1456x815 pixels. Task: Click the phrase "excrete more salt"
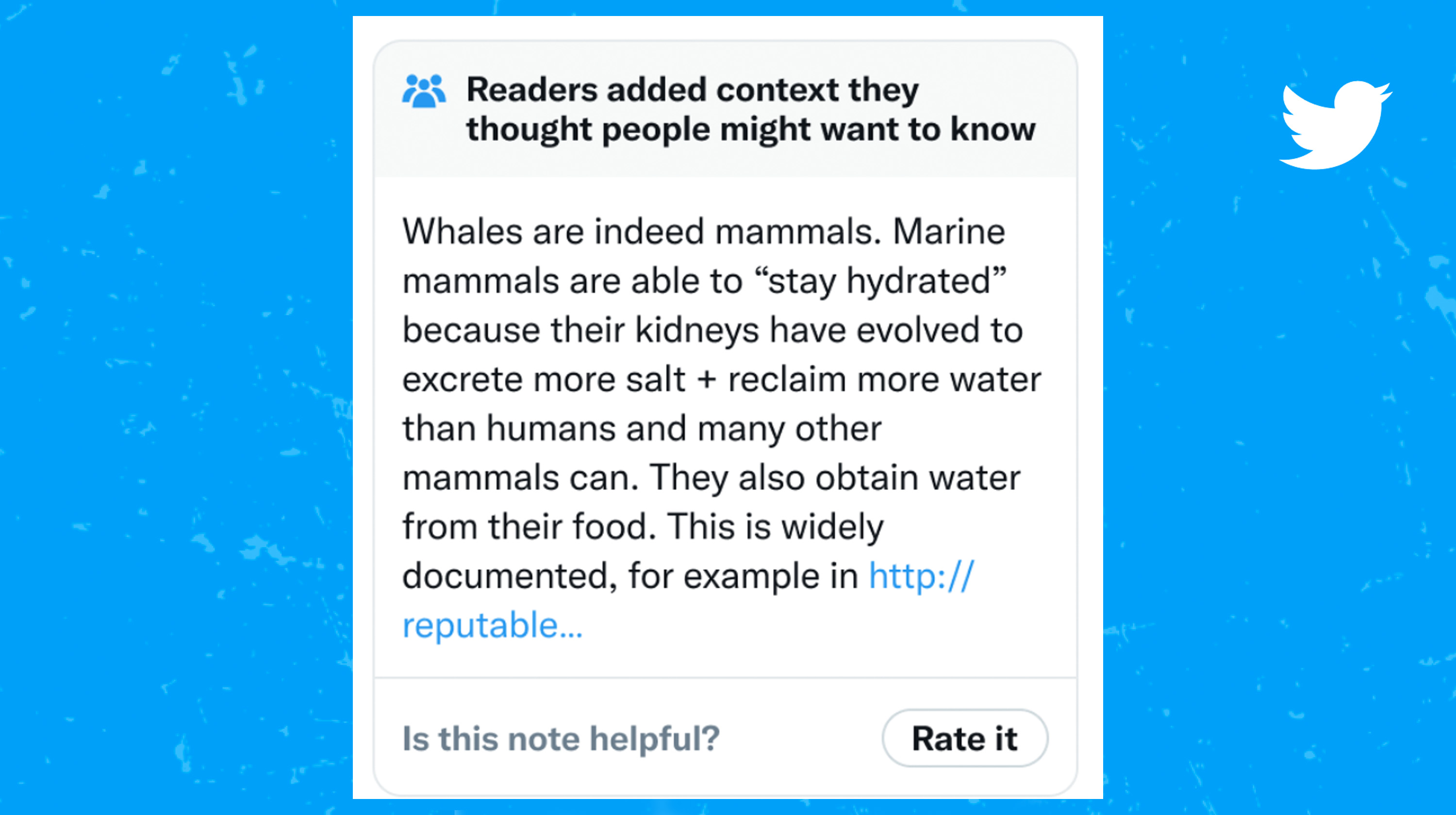(x=543, y=379)
